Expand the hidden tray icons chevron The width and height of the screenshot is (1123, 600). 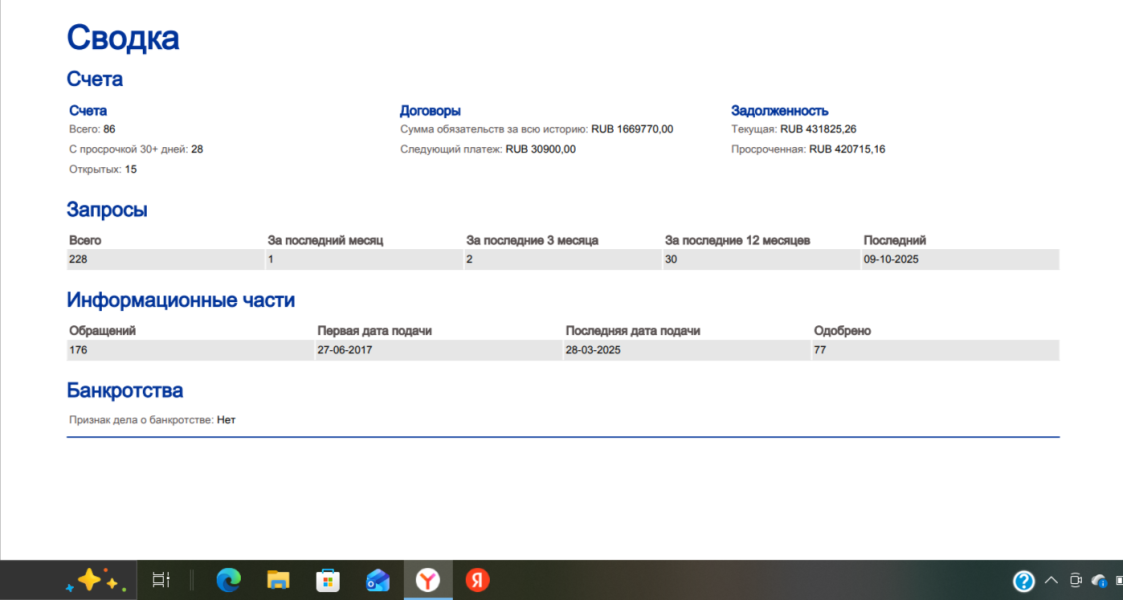(x=1051, y=581)
